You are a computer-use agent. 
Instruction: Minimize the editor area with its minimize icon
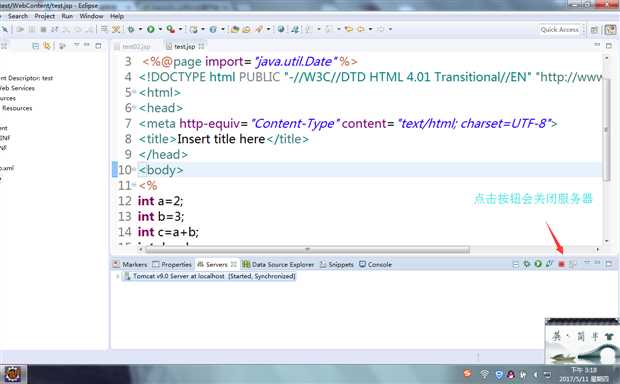click(x=597, y=45)
